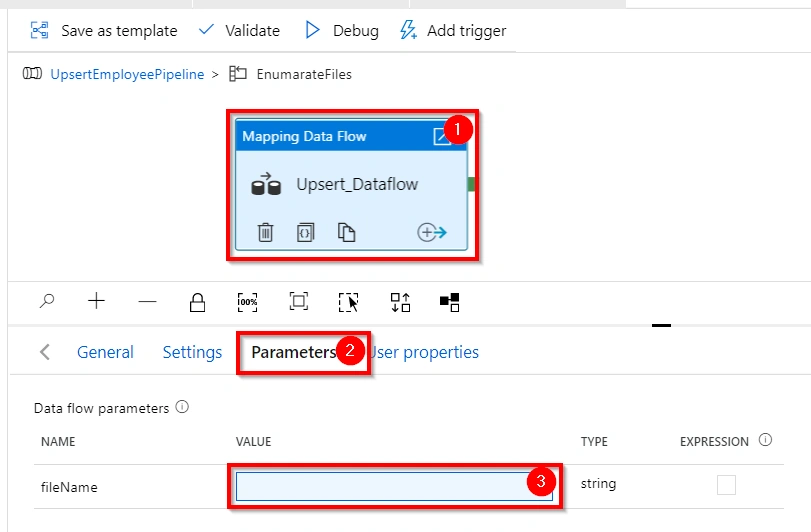
Task: Click the Save as template icon
Action: coord(39,31)
